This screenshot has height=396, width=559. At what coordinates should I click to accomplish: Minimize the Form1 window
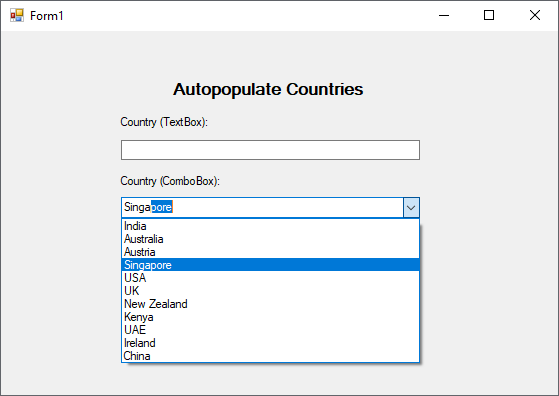(x=444, y=15)
